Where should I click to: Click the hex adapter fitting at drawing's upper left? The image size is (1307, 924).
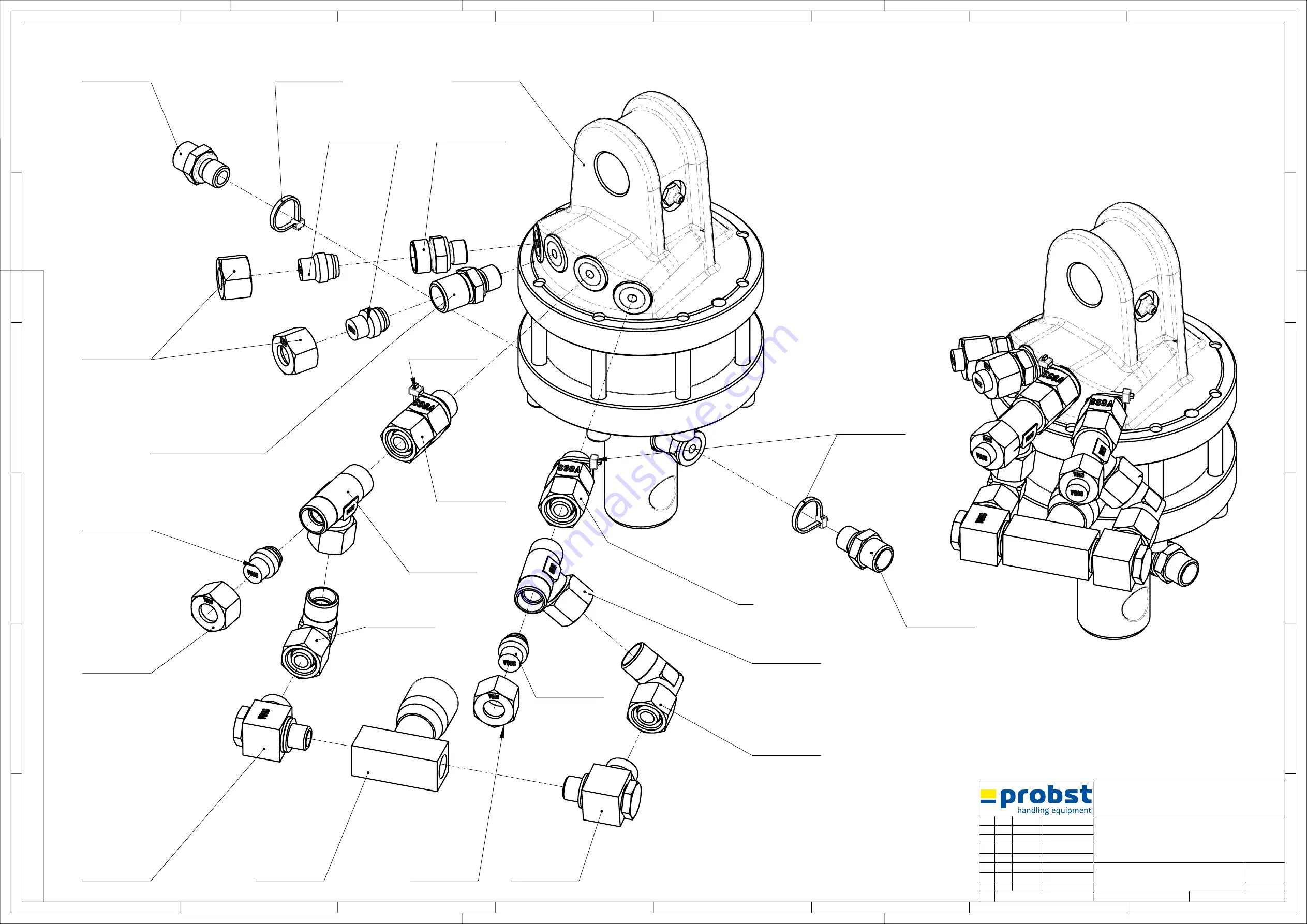(201, 164)
